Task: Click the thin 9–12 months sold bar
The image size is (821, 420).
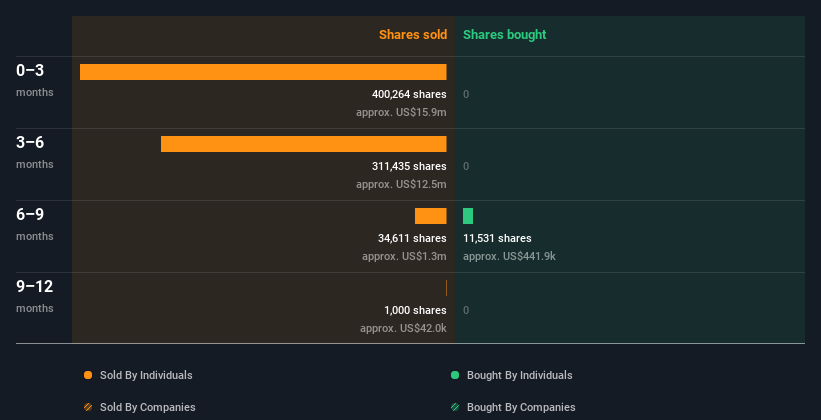Action: (446, 288)
